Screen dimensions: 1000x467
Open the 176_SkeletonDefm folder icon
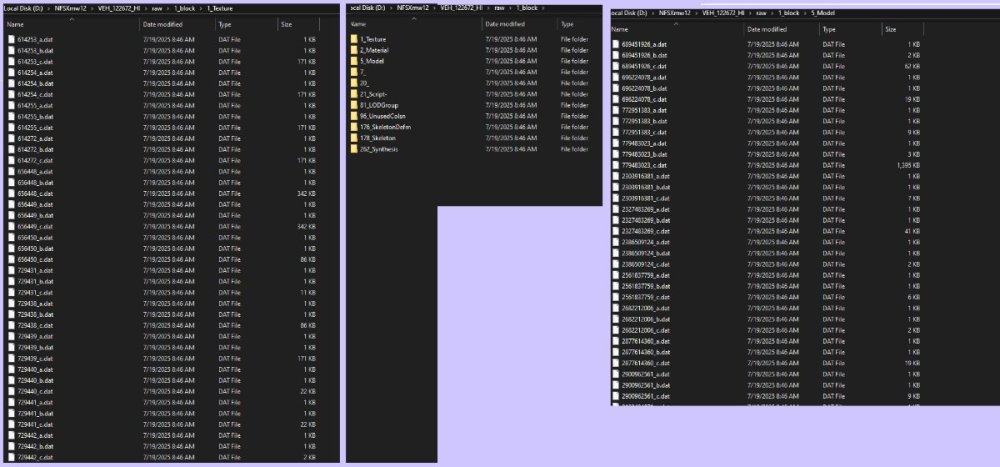click(353, 127)
